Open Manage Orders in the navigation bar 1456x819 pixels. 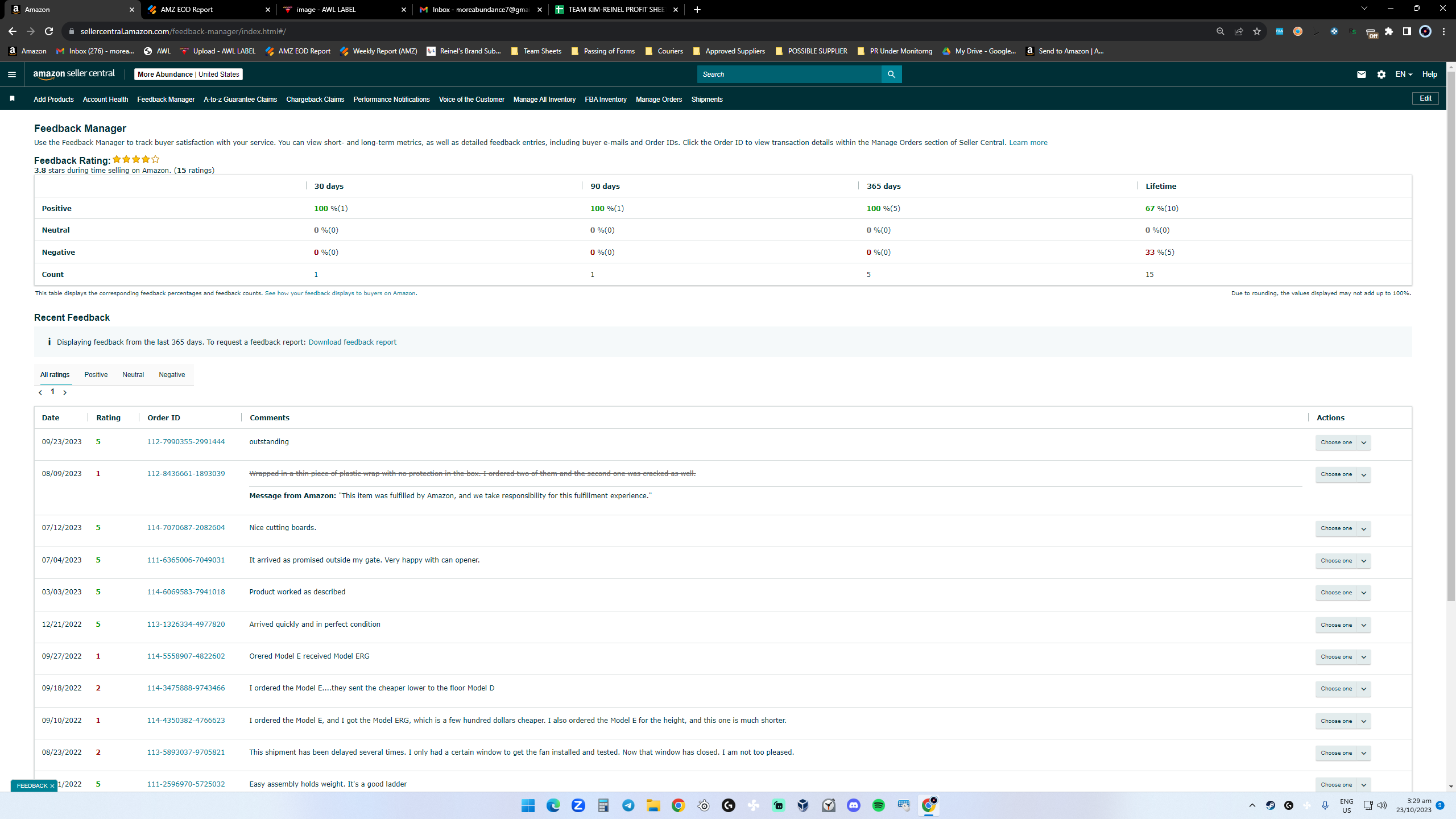(x=659, y=100)
